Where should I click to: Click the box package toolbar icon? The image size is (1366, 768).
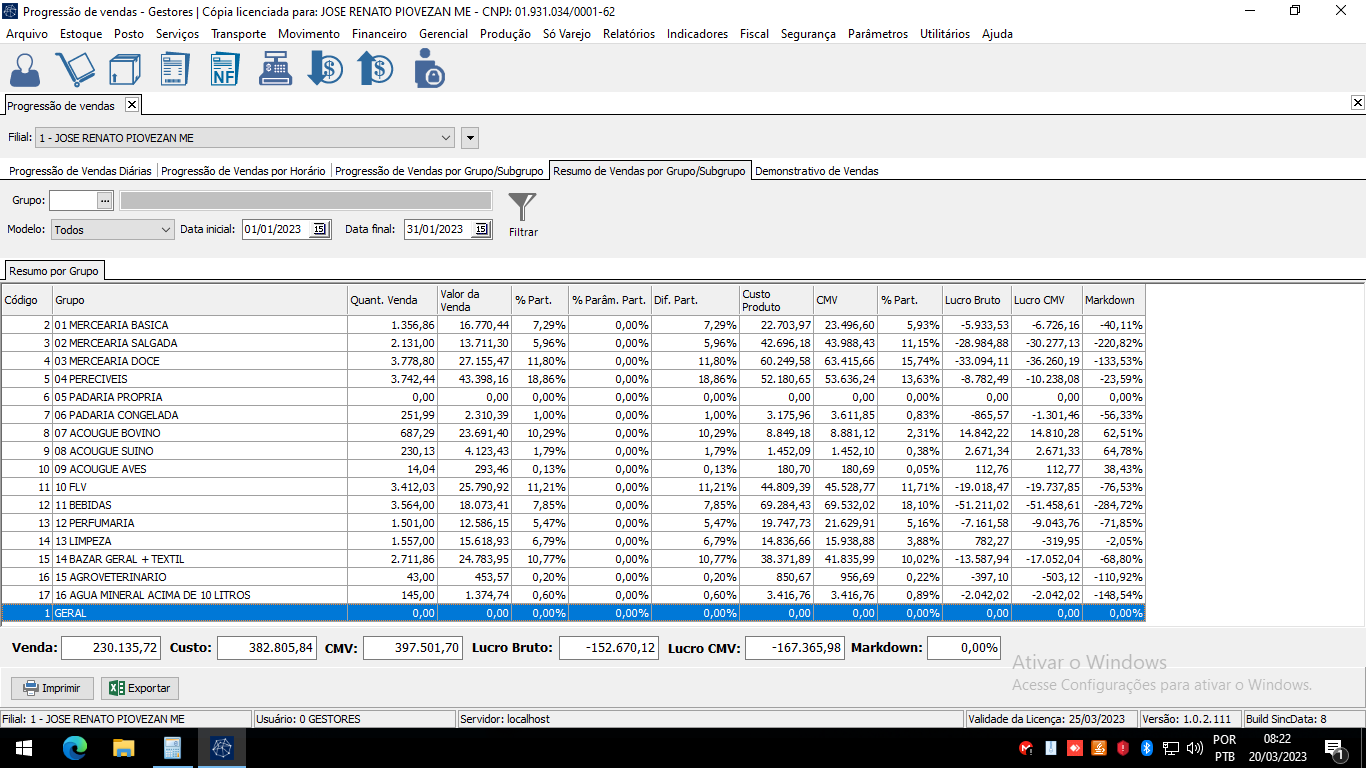click(125, 70)
